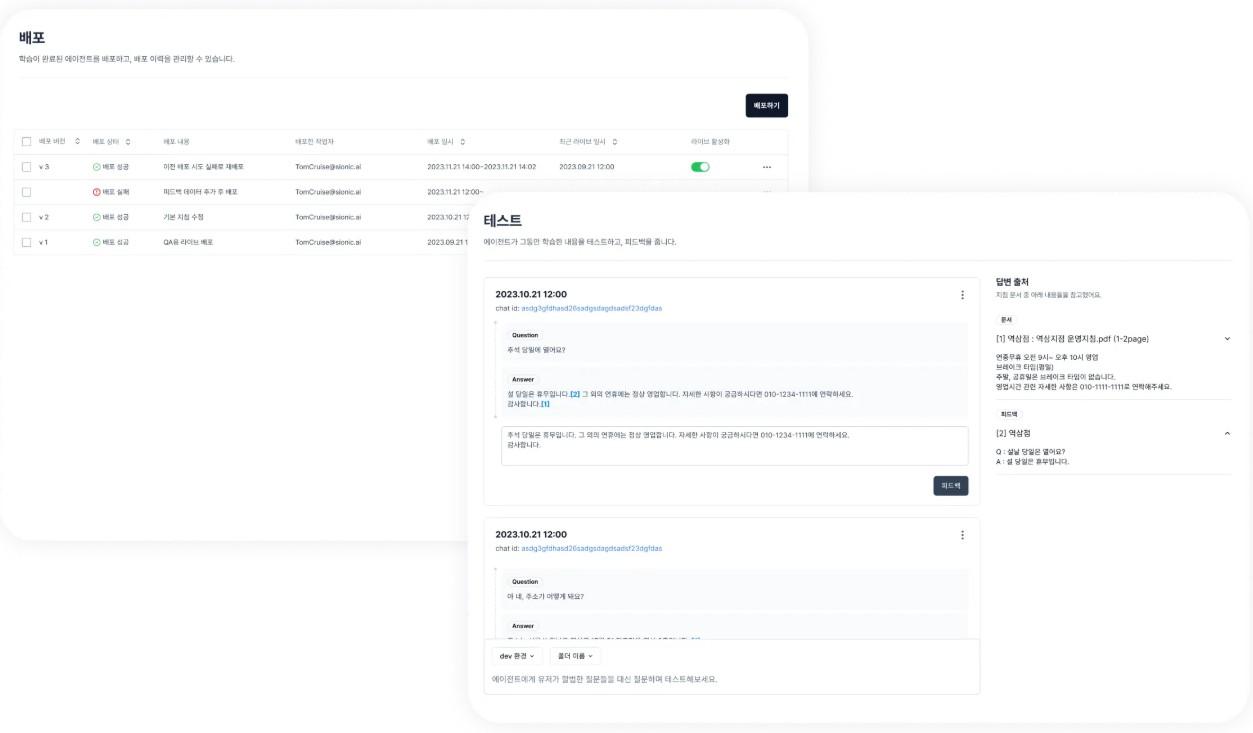The width and height of the screenshot is (1253, 733).
Task: Click the failed-deployment red status icon
Action: click(x=97, y=192)
